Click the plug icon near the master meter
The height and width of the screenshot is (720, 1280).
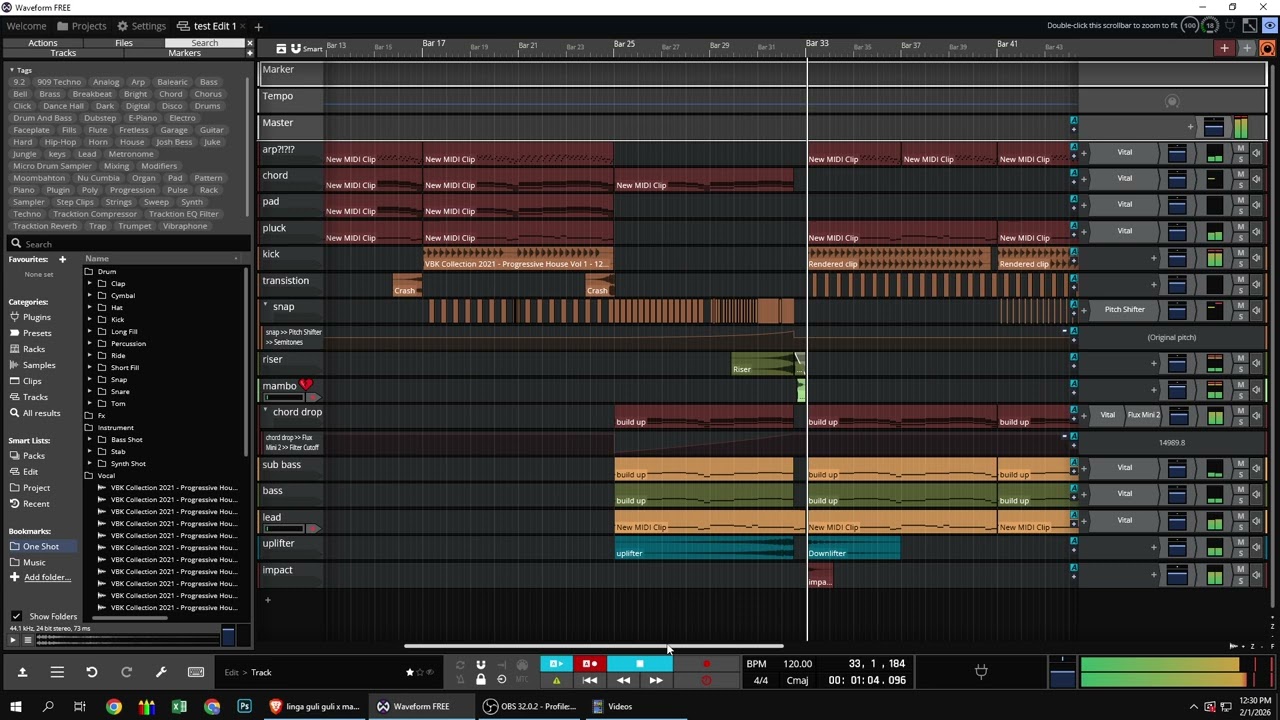click(x=981, y=672)
